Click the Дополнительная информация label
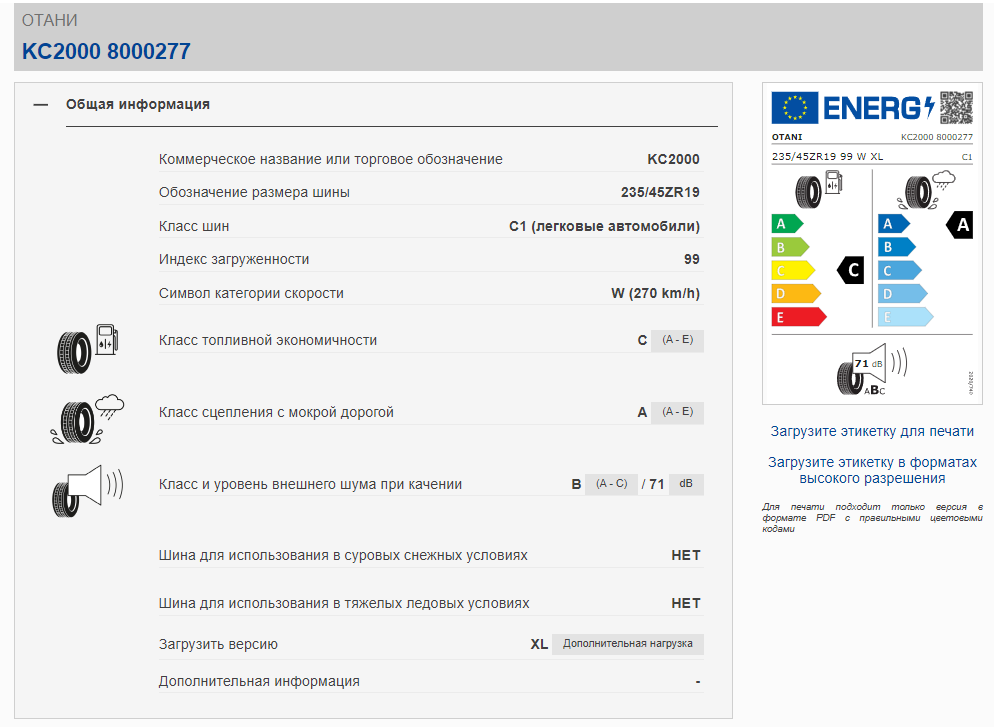Screen dimensions: 994x727 (x=259, y=681)
